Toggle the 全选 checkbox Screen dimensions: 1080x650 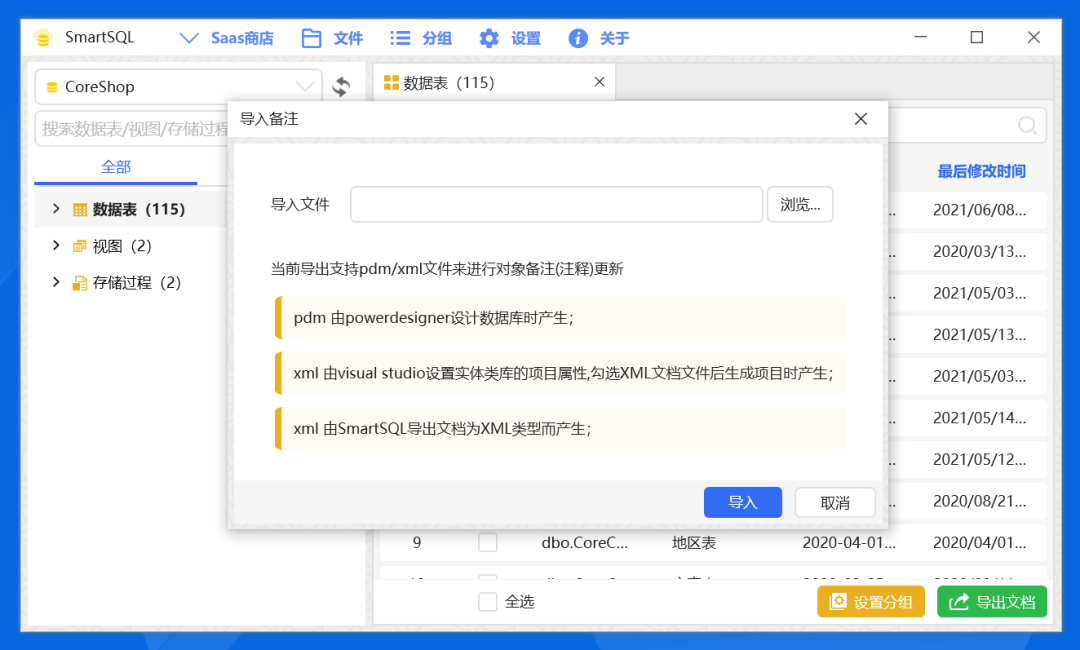pyautogui.click(x=488, y=602)
